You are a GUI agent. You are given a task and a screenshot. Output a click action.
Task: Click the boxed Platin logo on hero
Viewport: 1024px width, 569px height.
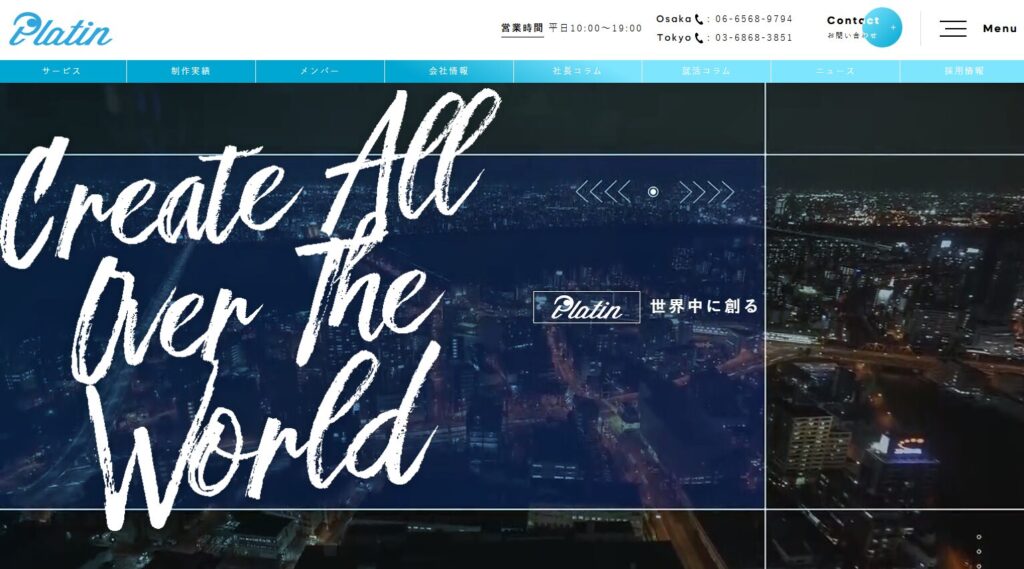coord(586,307)
